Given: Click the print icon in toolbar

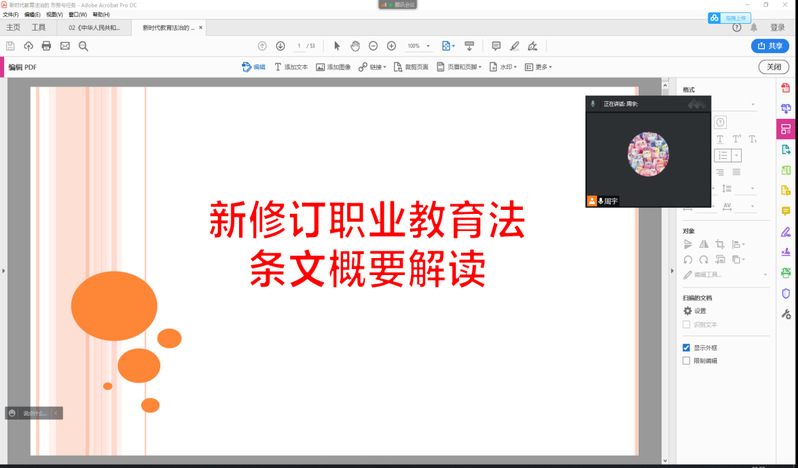Looking at the screenshot, I should [46, 46].
